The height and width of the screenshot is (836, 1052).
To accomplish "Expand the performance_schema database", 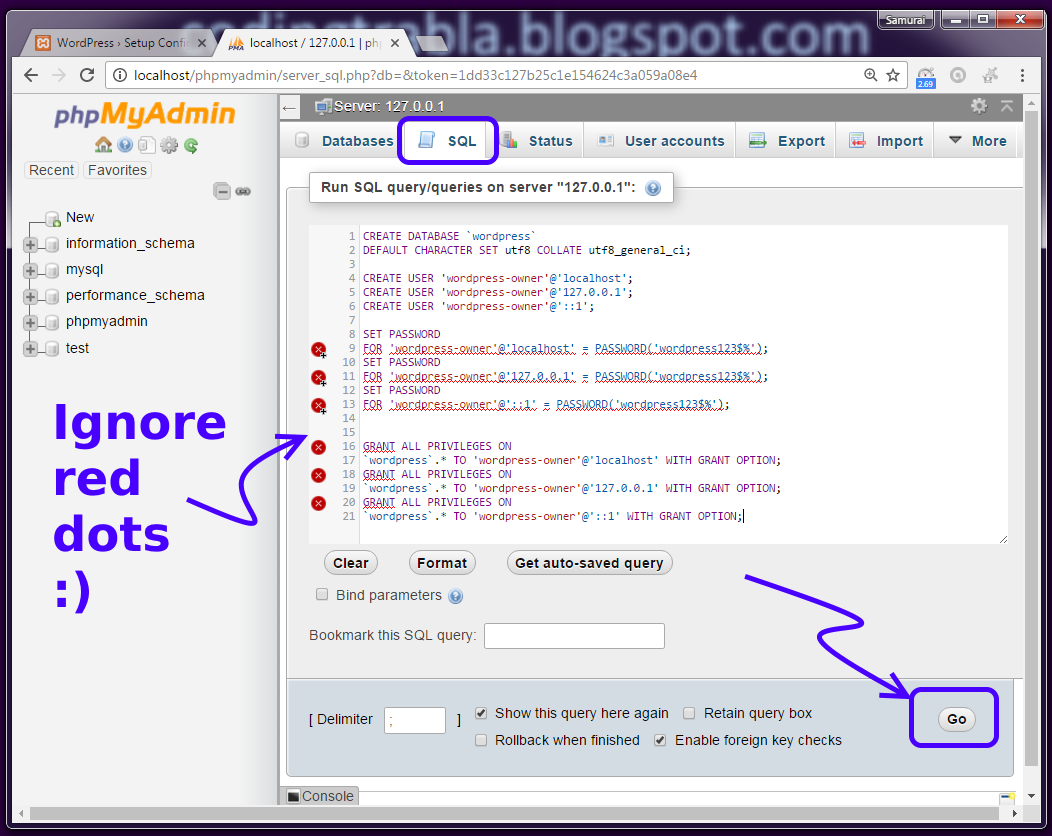I will point(29,295).
